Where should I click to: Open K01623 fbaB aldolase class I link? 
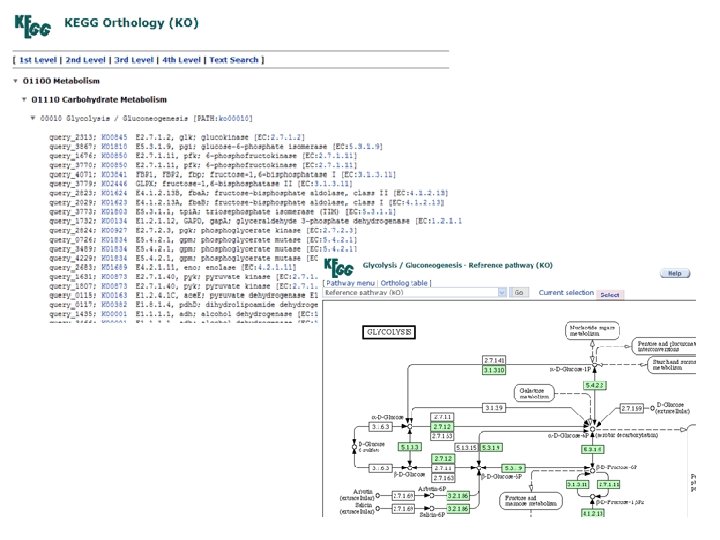[x=114, y=202]
